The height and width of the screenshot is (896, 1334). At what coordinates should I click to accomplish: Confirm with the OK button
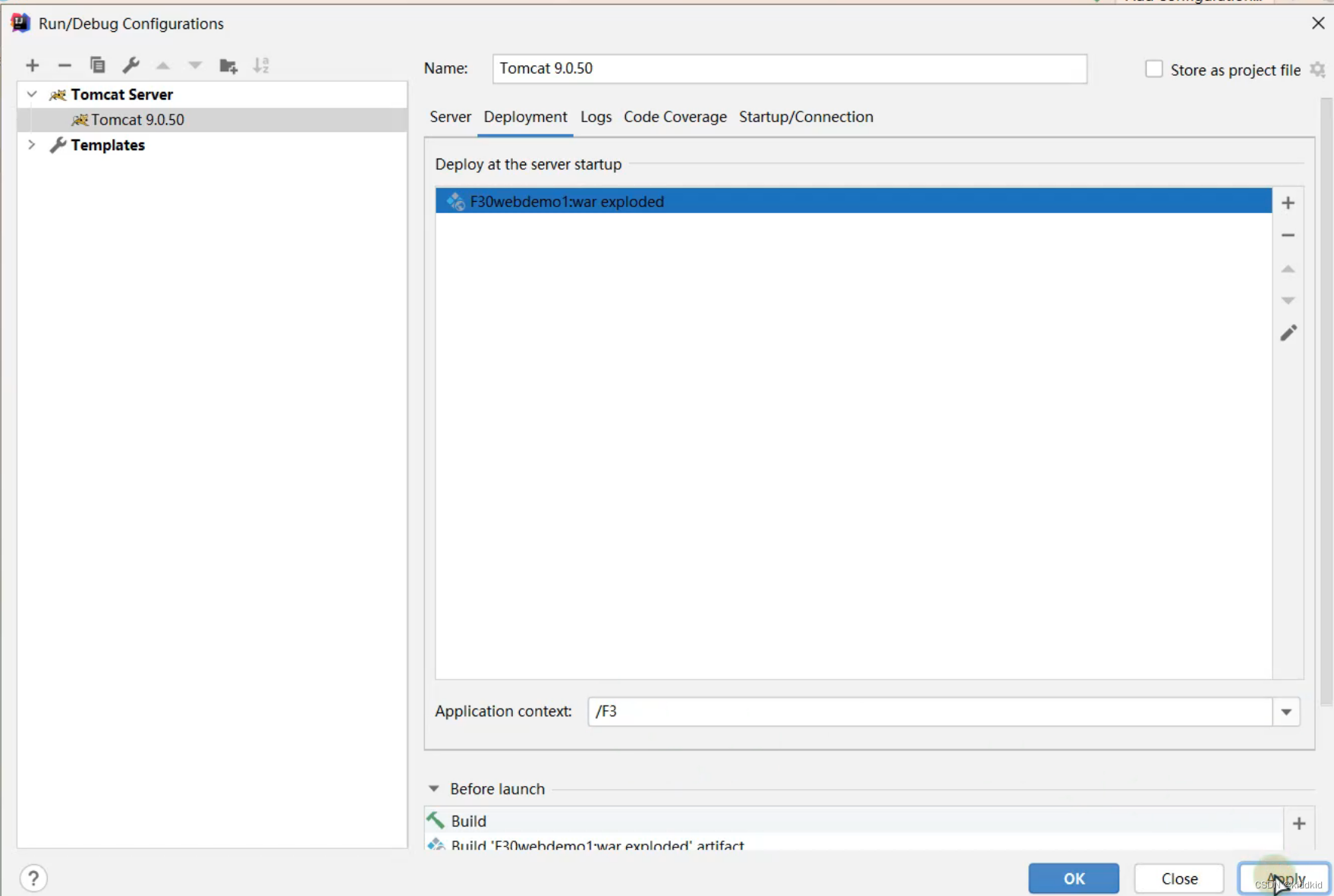1074,879
